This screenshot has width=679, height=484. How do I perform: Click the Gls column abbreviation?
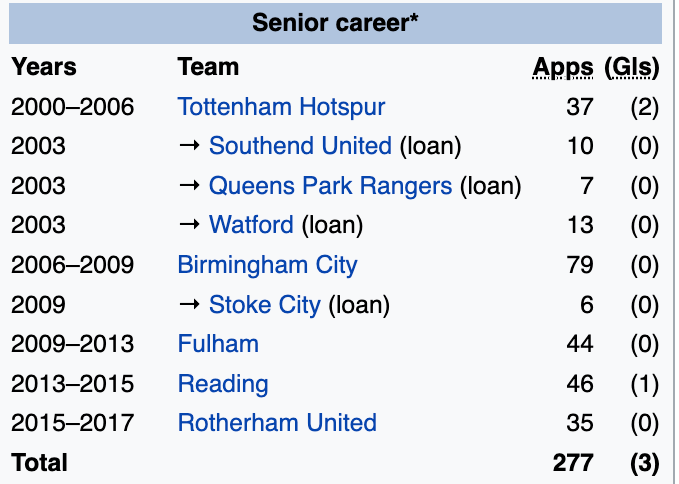[632, 67]
